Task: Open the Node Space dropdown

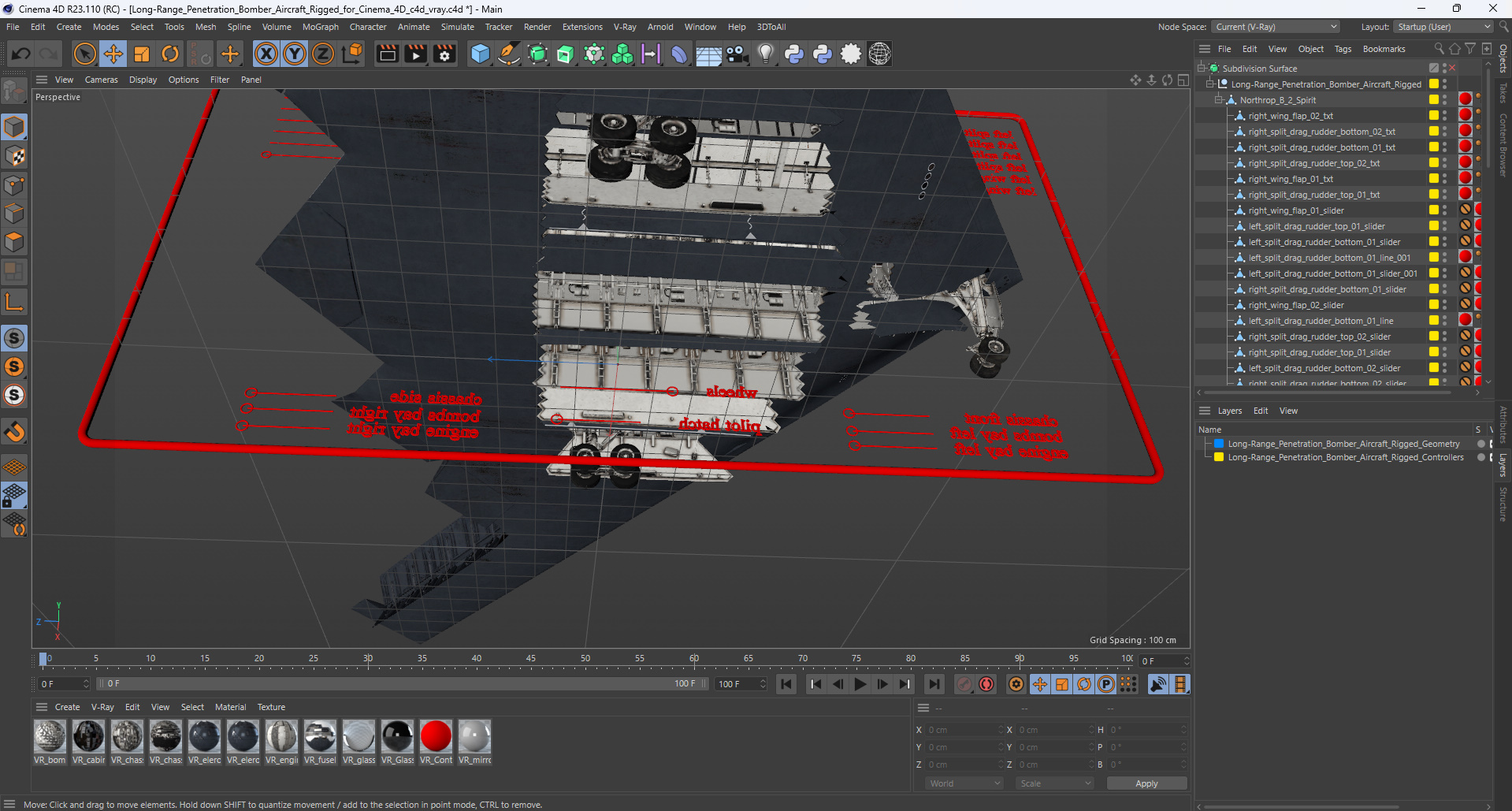Action: [1276, 27]
